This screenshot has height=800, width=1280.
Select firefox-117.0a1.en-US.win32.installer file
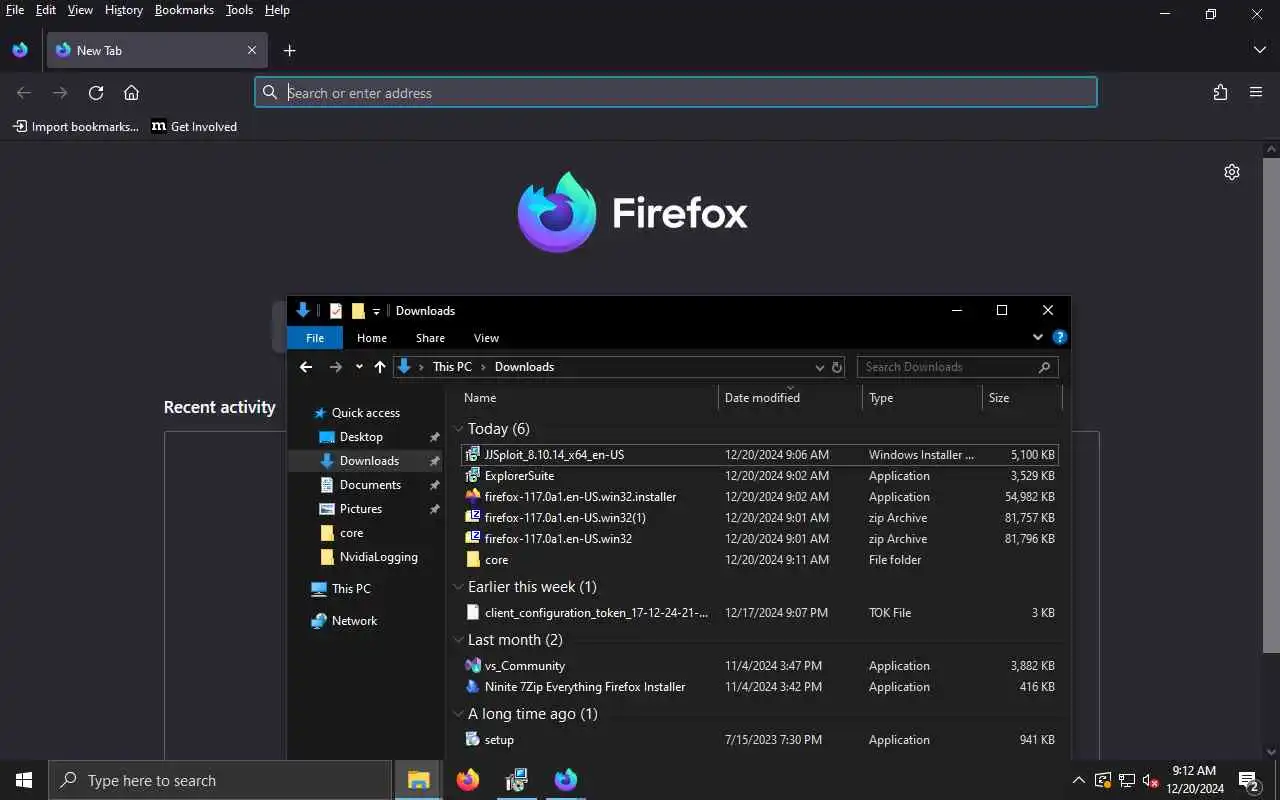coord(760,497)
